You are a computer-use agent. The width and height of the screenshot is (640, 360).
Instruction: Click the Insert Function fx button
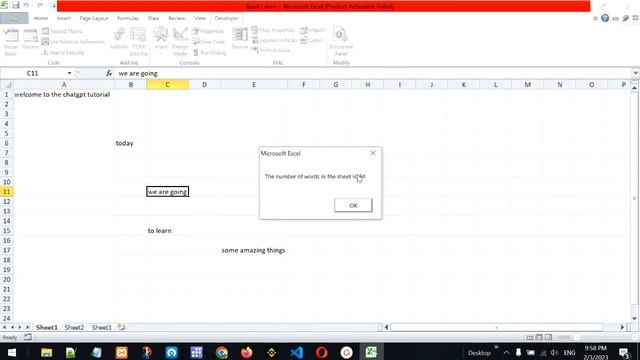[109, 73]
